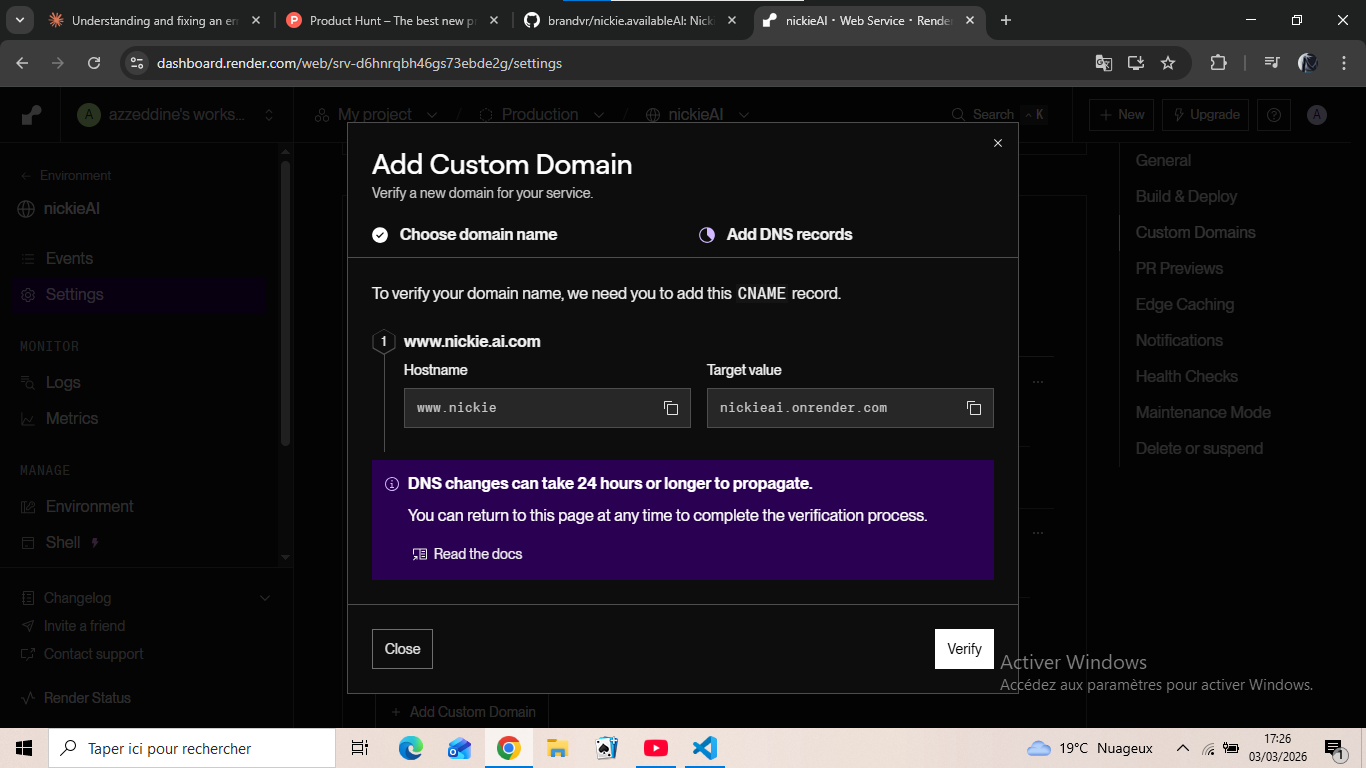Open Custom Domains in the settings menu
The width and height of the screenshot is (1366, 768).
click(x=1194, y=232)
